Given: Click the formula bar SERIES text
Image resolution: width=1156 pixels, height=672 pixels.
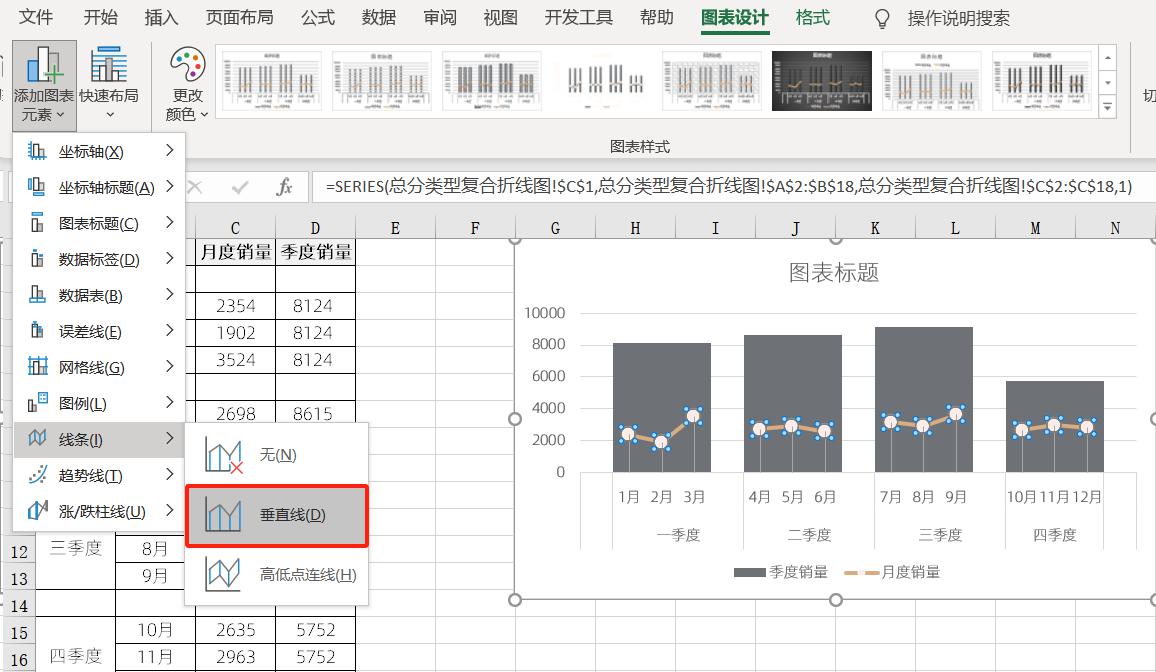Looking at the screenshot, I should [x=729, y=186].
